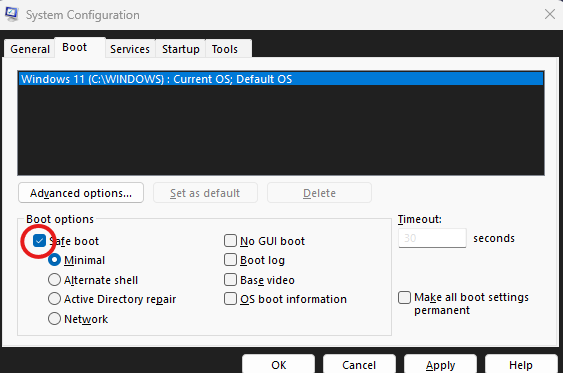Enable the No GUI boot checkbox
Screen dimensions: 563x373
230,241
